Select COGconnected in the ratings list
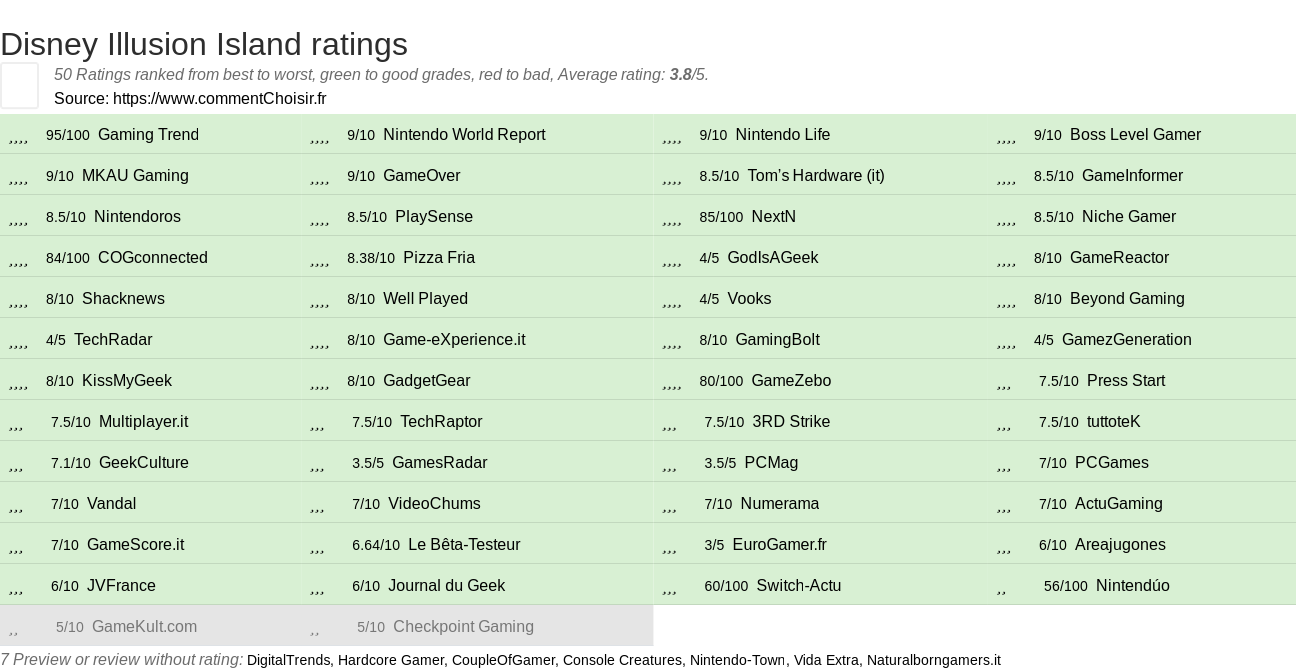 click(x=153, y=258)
